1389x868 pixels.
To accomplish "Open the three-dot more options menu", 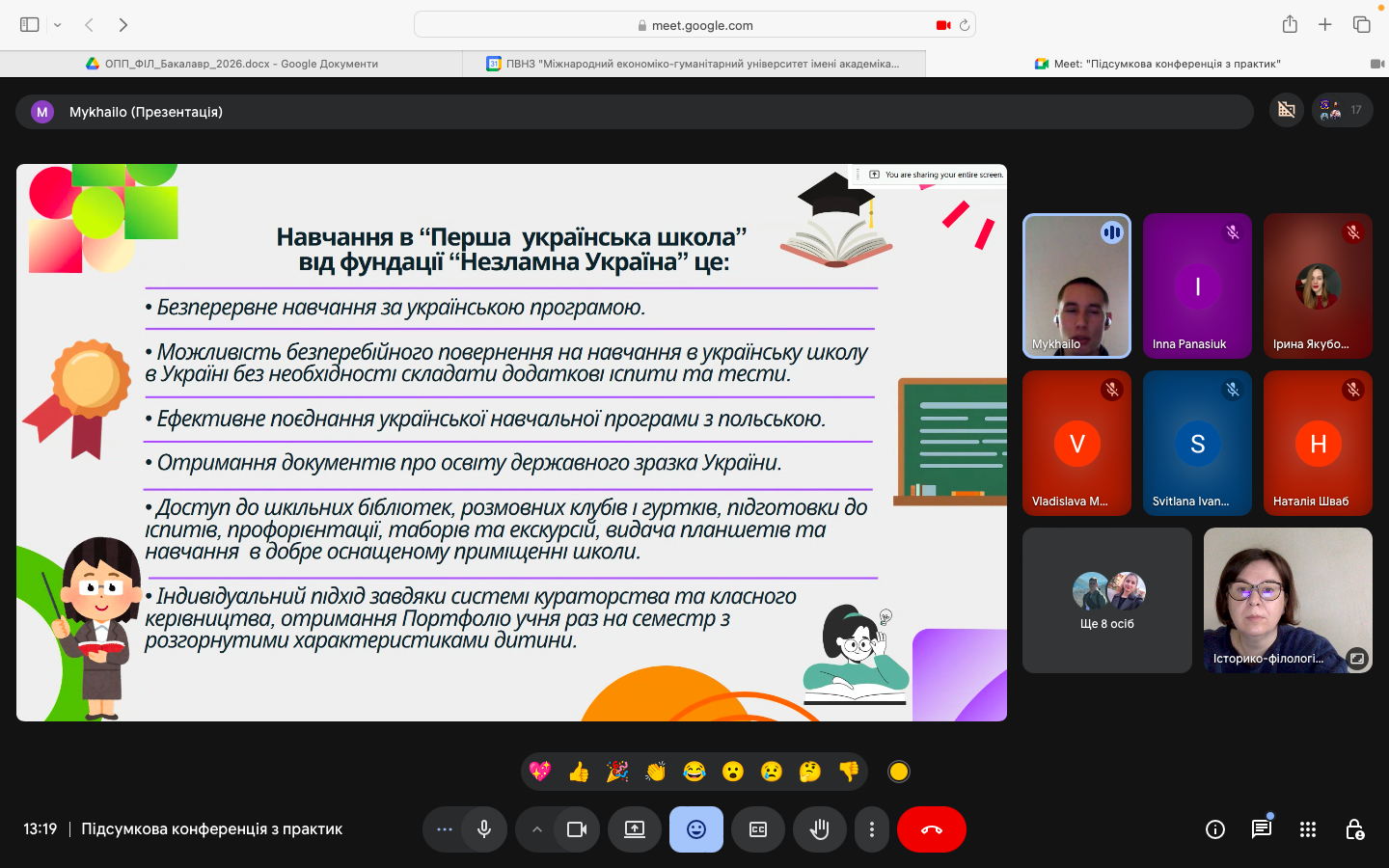I will [872, 829].
